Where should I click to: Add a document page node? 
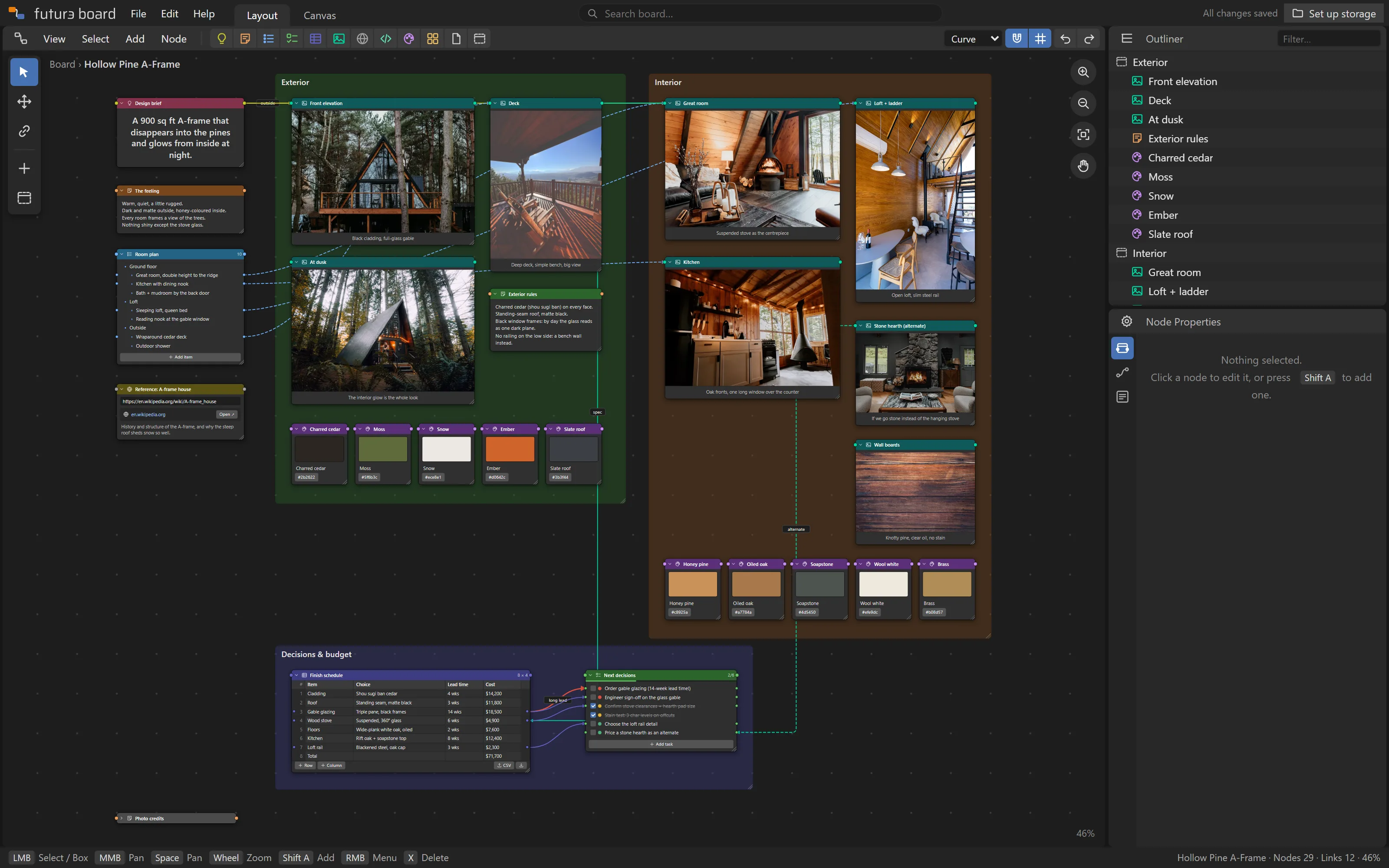click(456, 39)
